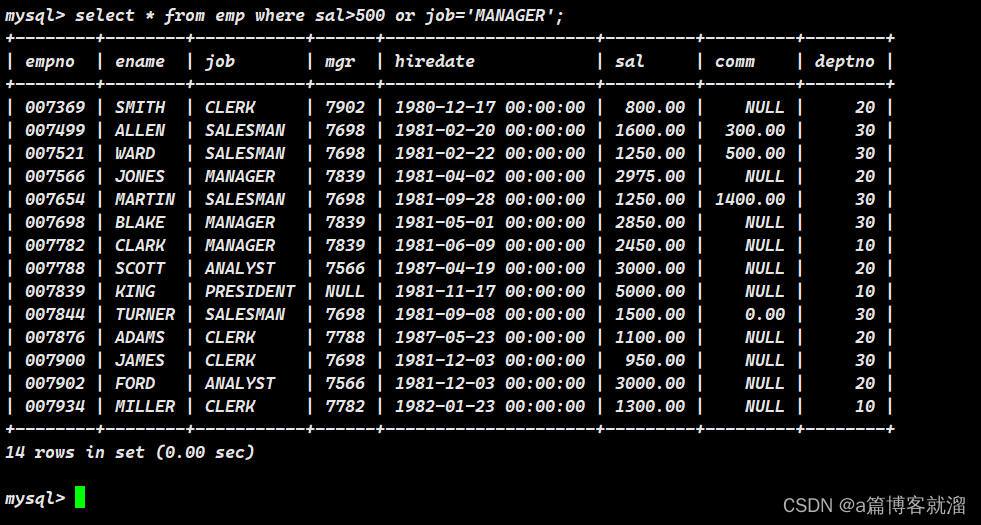Viewport: 981px width, 525px height.
Task: Click the '14 rows in set (0.00 sec)' message
Action: pyautogui.click(x=130, y=452)
